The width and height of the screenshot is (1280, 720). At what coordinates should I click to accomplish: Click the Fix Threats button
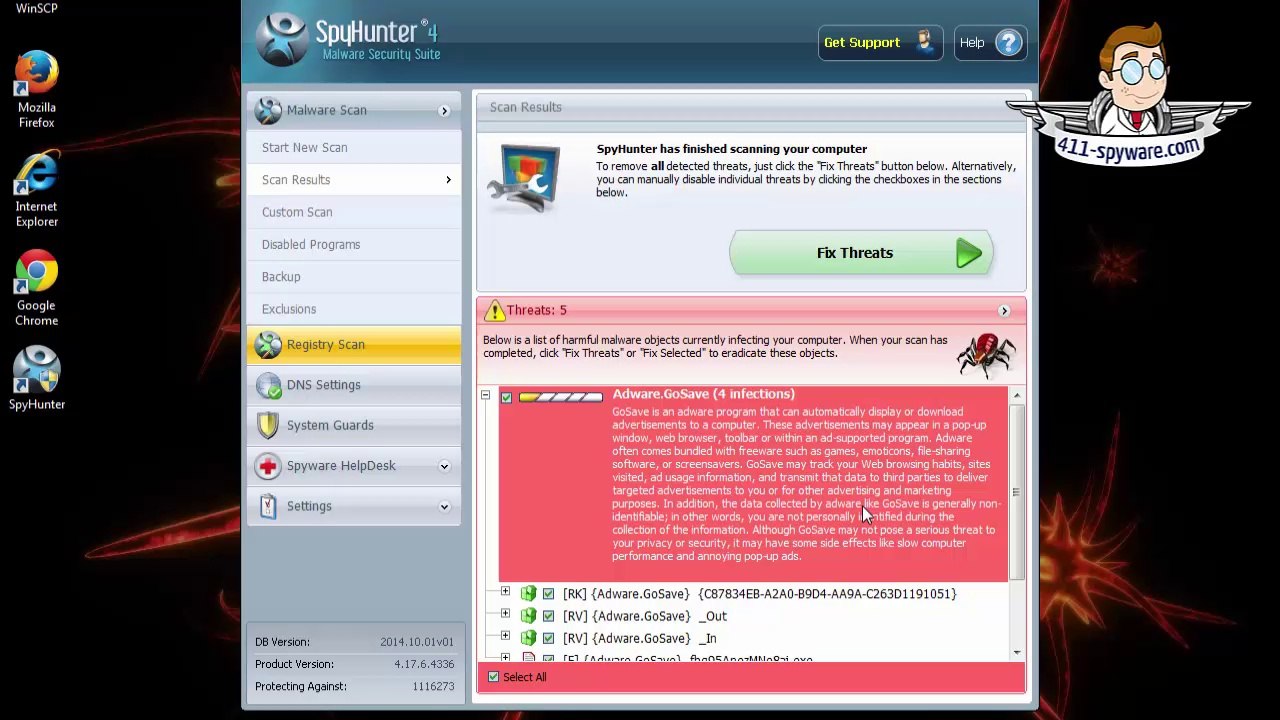point(861,253)
